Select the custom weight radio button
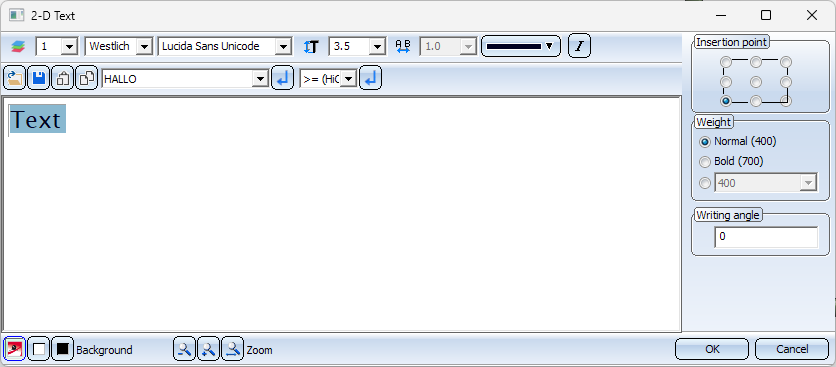Image resolution: width=836 pixels, height=367 pixels. (705, 183)
